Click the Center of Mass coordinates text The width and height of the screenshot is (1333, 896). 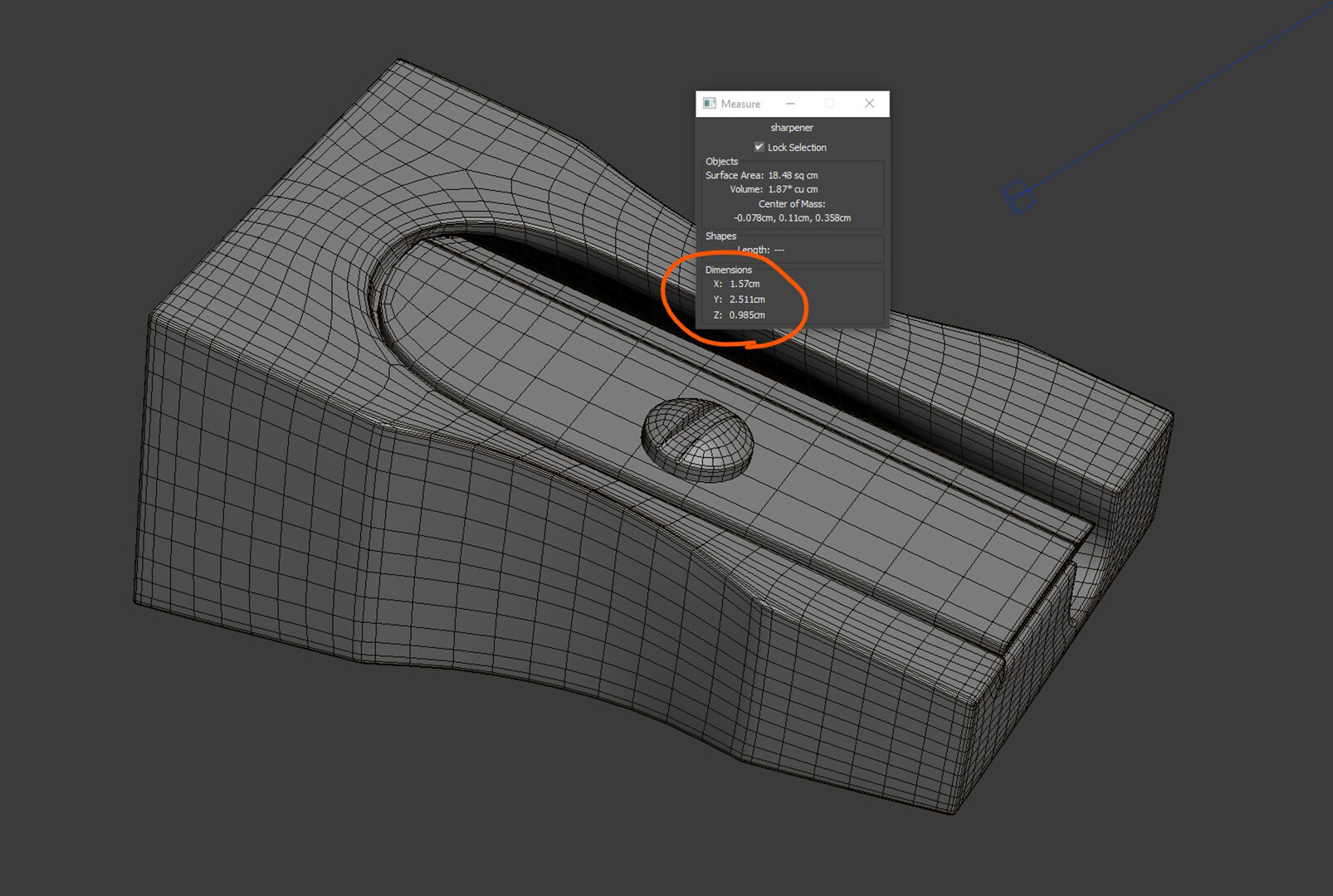792,217
